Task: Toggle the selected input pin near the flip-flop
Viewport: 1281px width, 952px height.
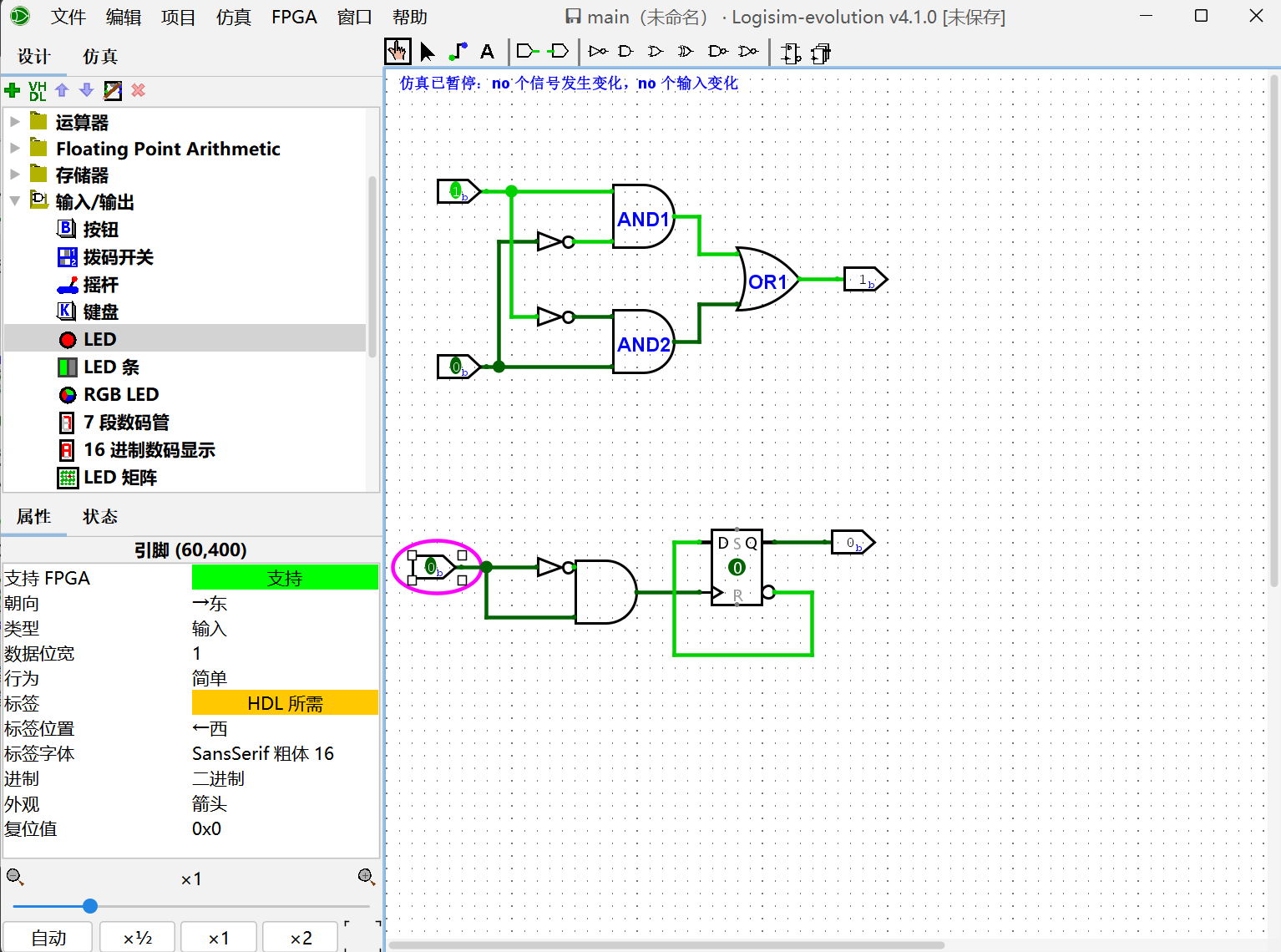Action: pos(433,567)
